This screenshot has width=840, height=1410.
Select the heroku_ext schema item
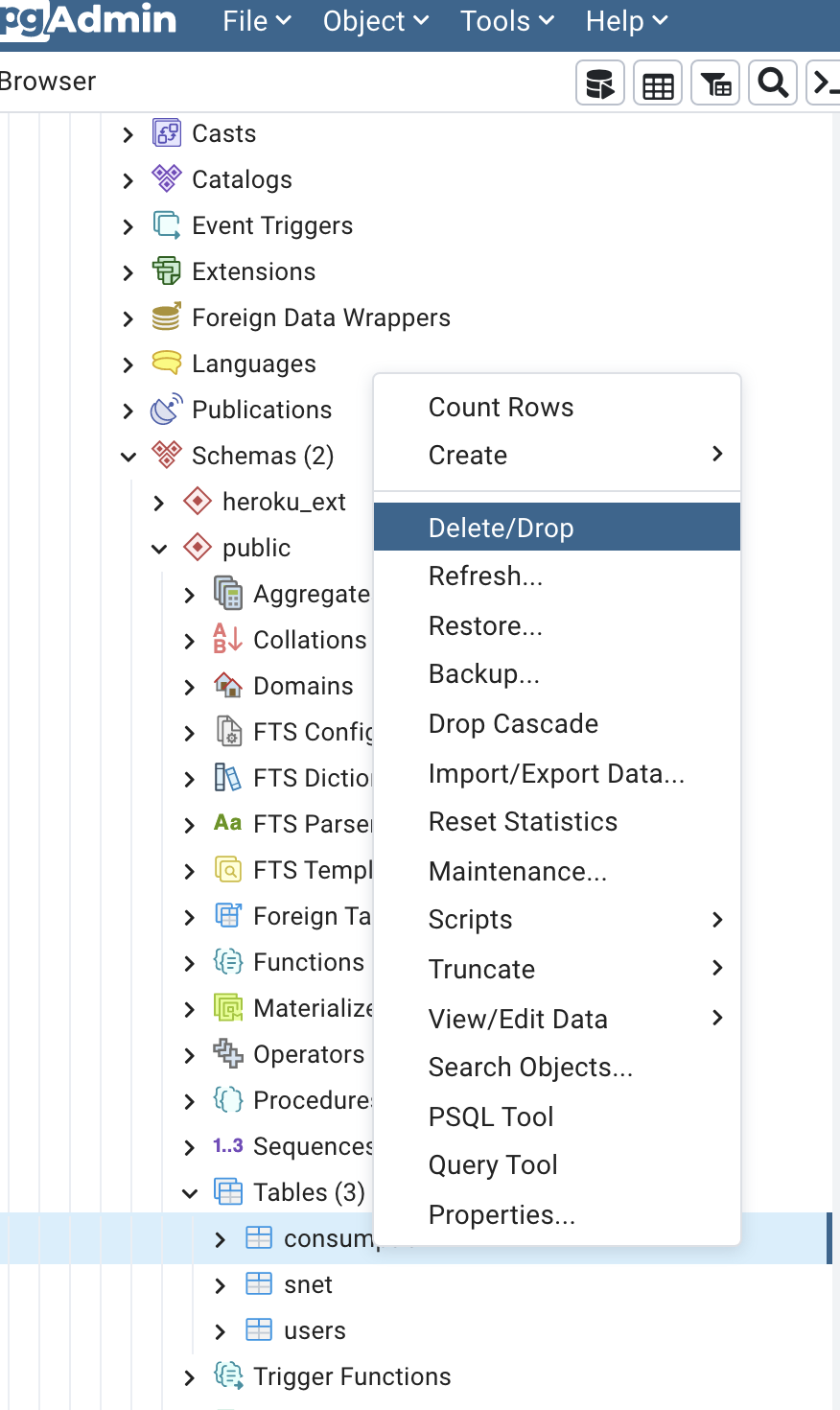pyautogui.click(x=284, y=502)
